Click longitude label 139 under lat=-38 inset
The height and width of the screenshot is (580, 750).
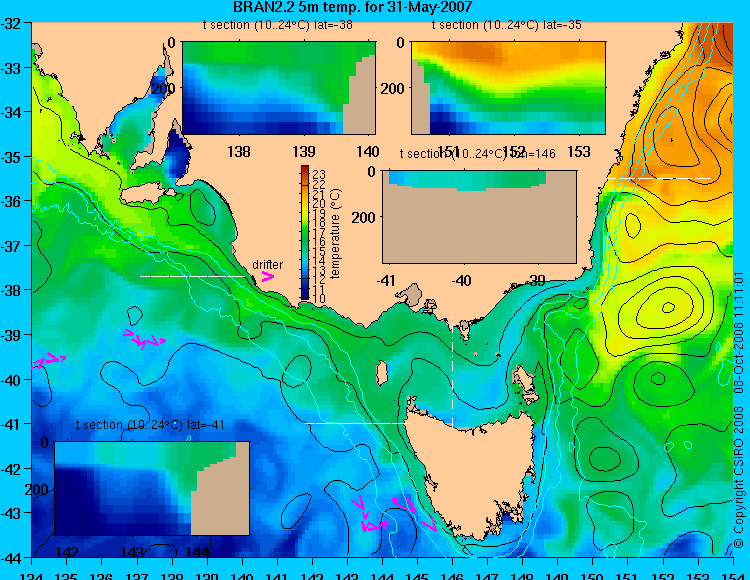(x=303, y=152)
